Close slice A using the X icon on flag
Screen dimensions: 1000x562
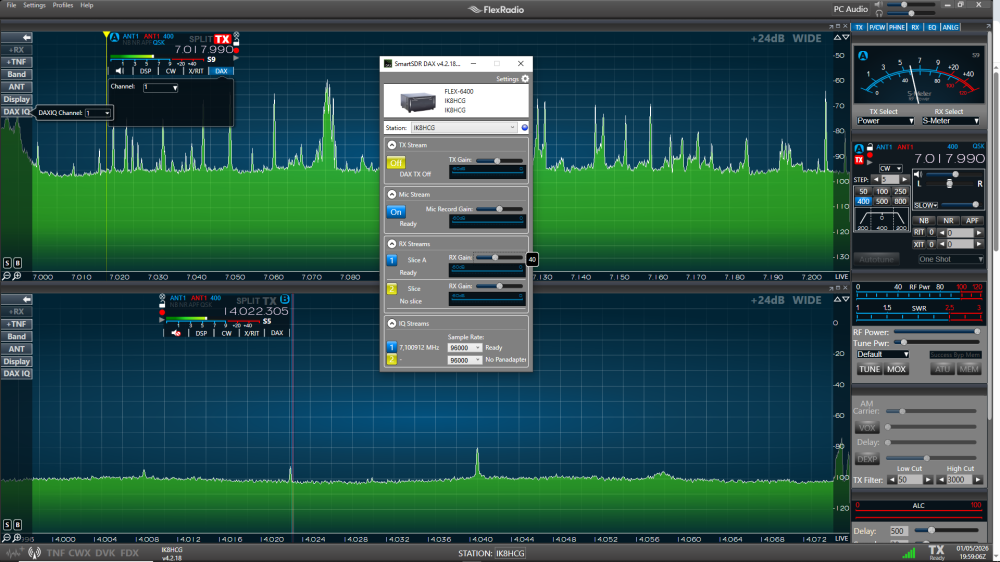236,36
